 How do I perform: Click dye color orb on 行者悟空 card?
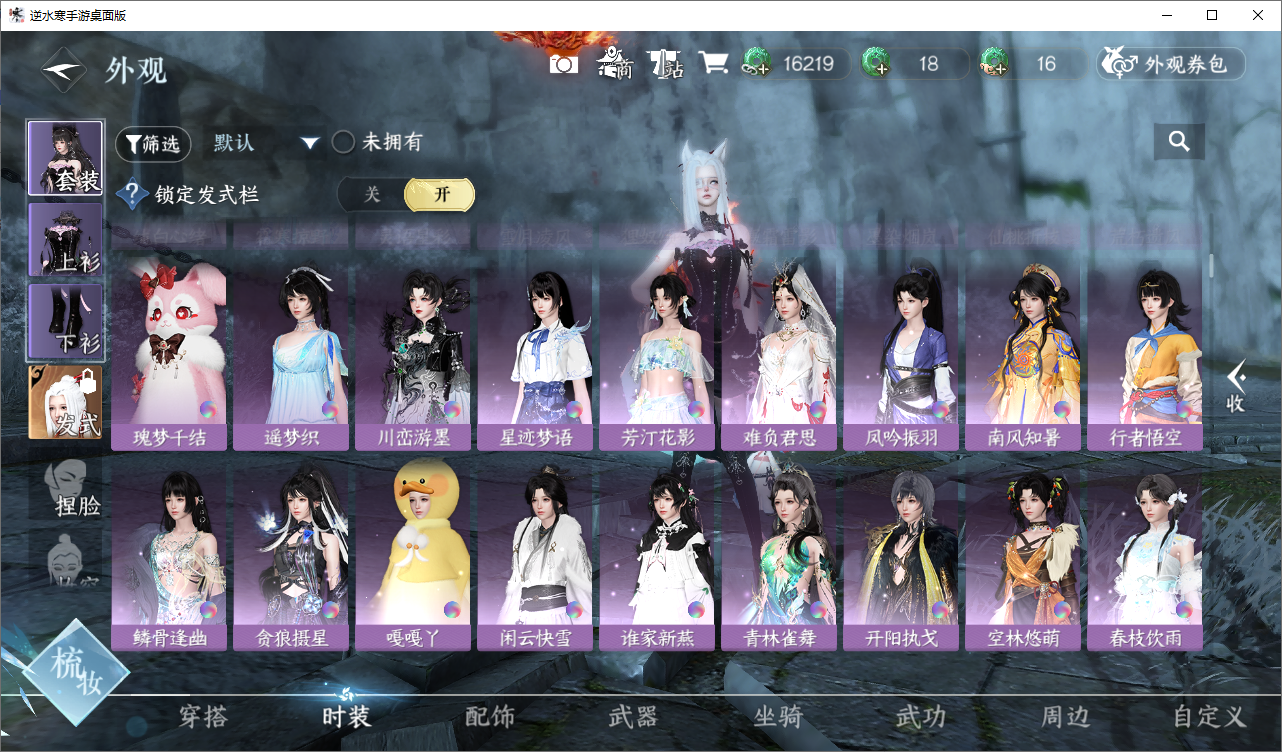(x=1185, y=410)
